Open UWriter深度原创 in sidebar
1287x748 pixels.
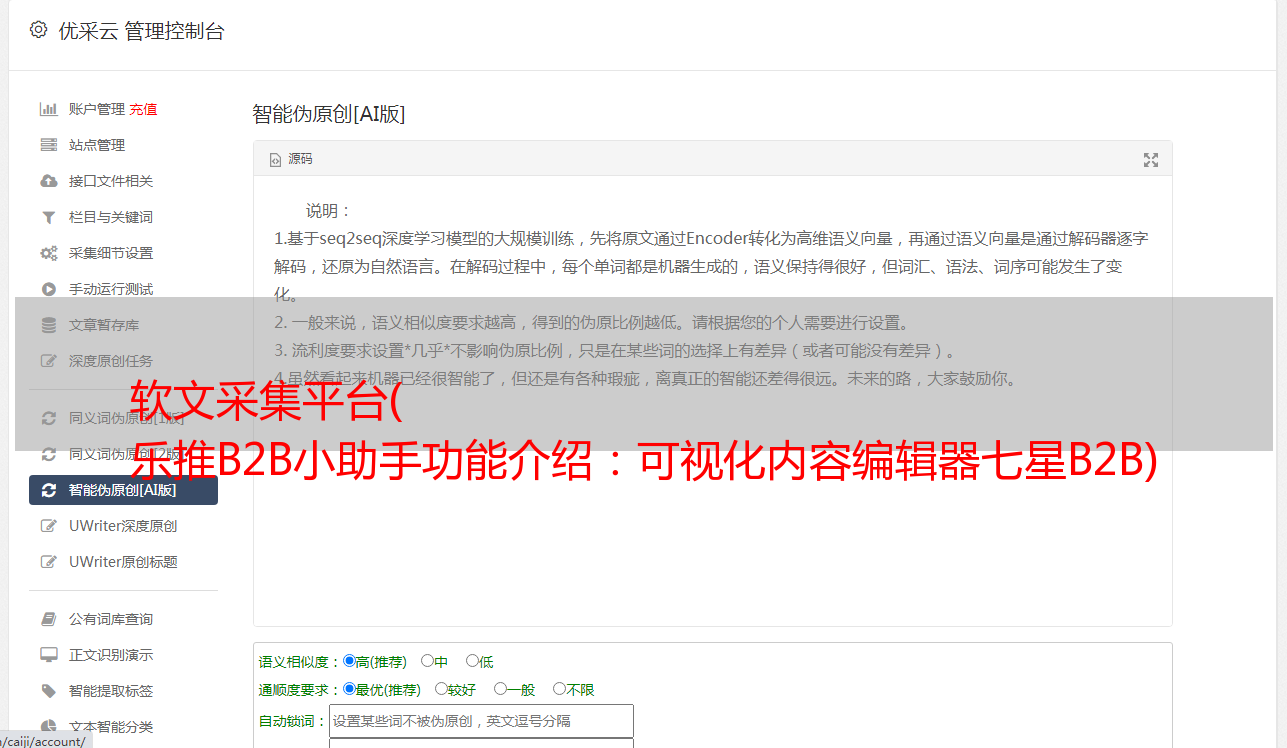point(123,526)
